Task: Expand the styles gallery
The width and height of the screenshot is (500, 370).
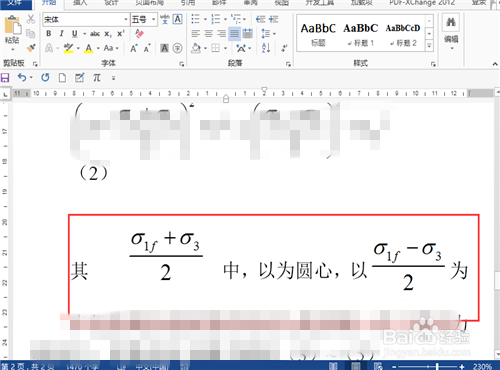Action: [x=429, y=46]
